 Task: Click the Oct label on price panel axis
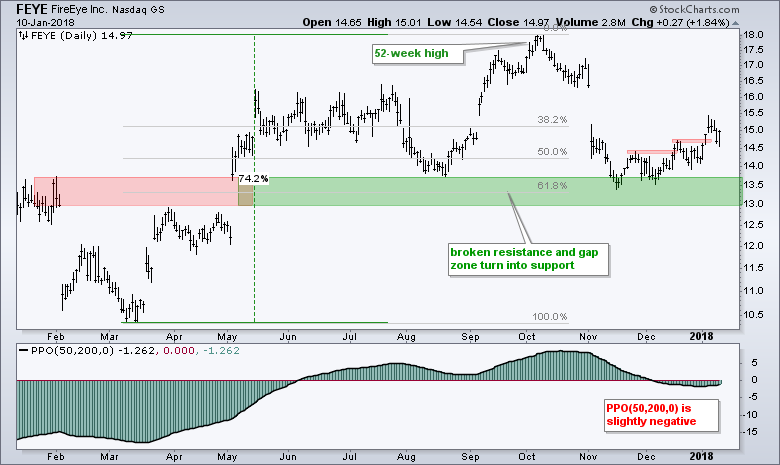coord(527,337)
